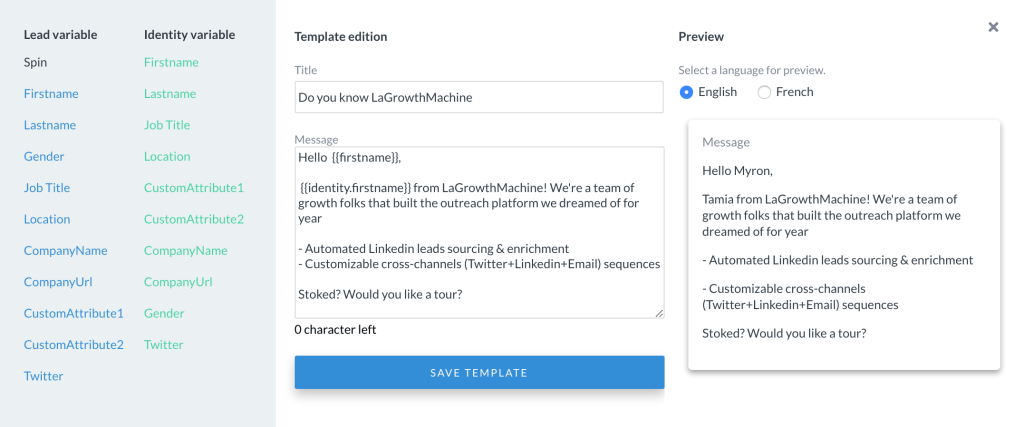
Task: Insert identity variable Location
Action: point(167,157)
